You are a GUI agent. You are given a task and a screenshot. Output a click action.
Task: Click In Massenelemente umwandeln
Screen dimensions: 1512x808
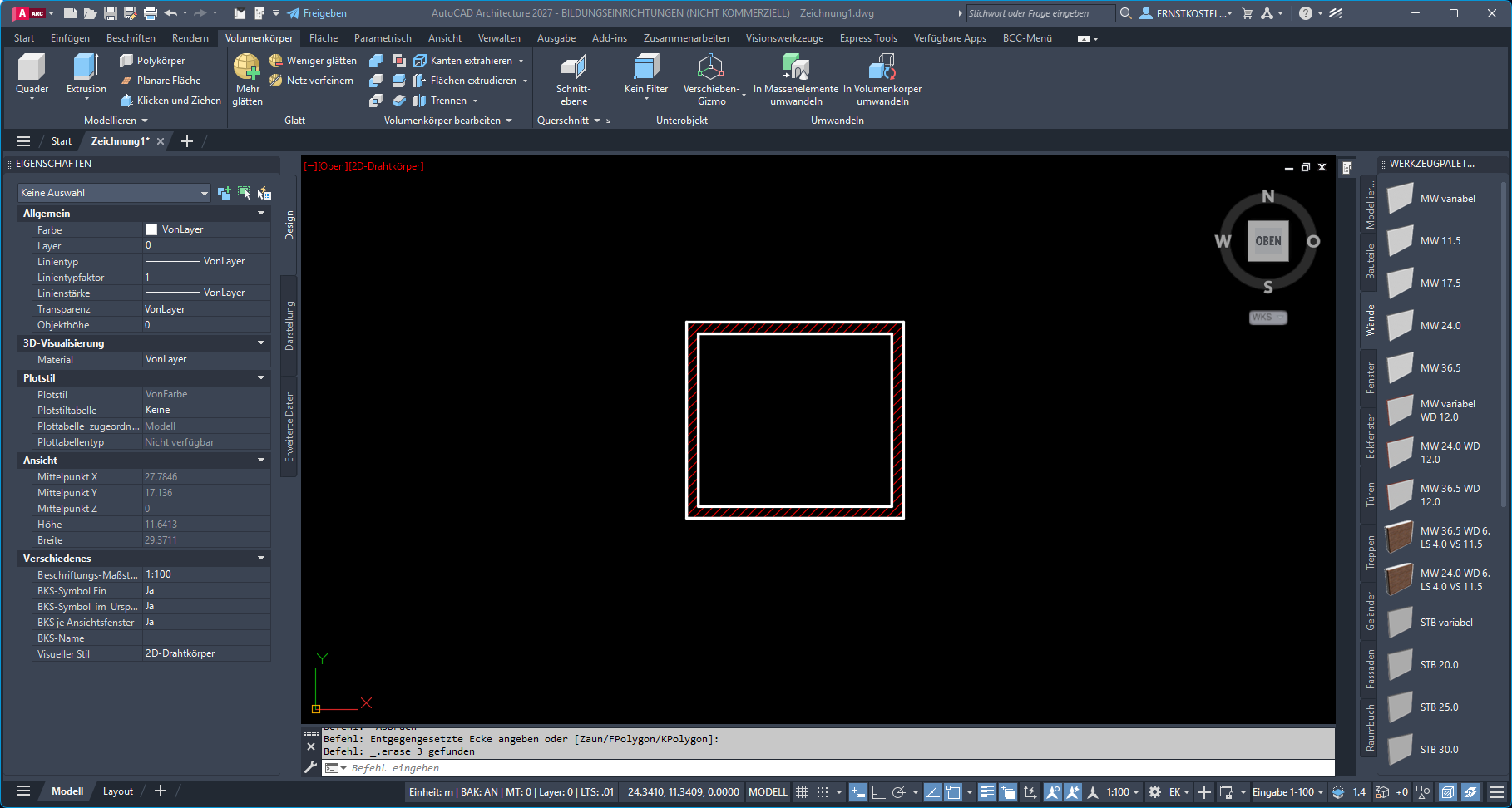796,78
